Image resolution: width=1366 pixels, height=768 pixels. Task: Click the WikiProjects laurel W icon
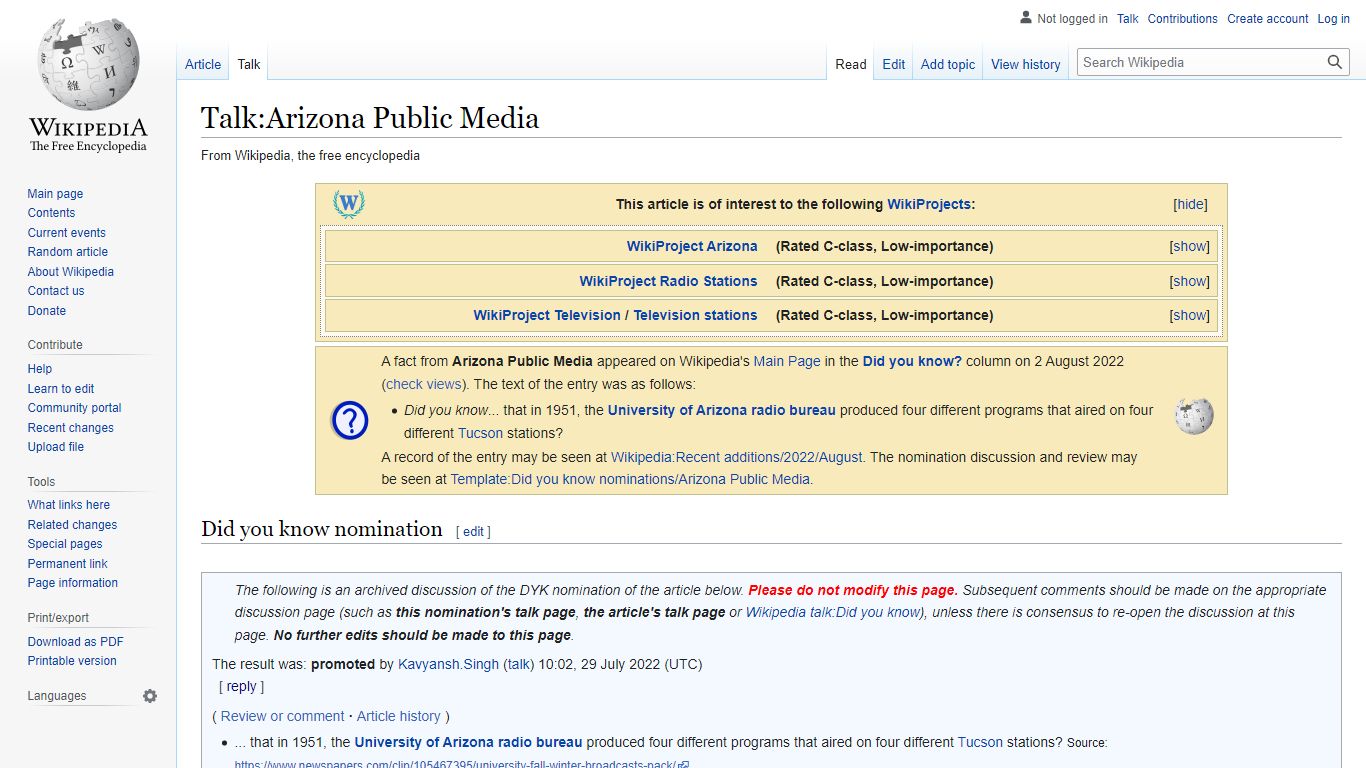pos(349,204)
